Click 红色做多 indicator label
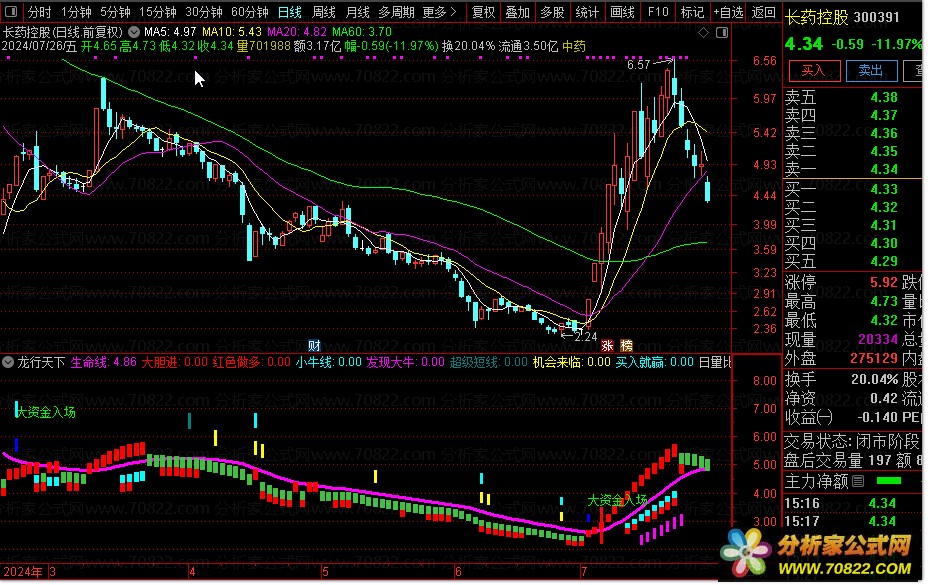928x585 pixels. 251,362
